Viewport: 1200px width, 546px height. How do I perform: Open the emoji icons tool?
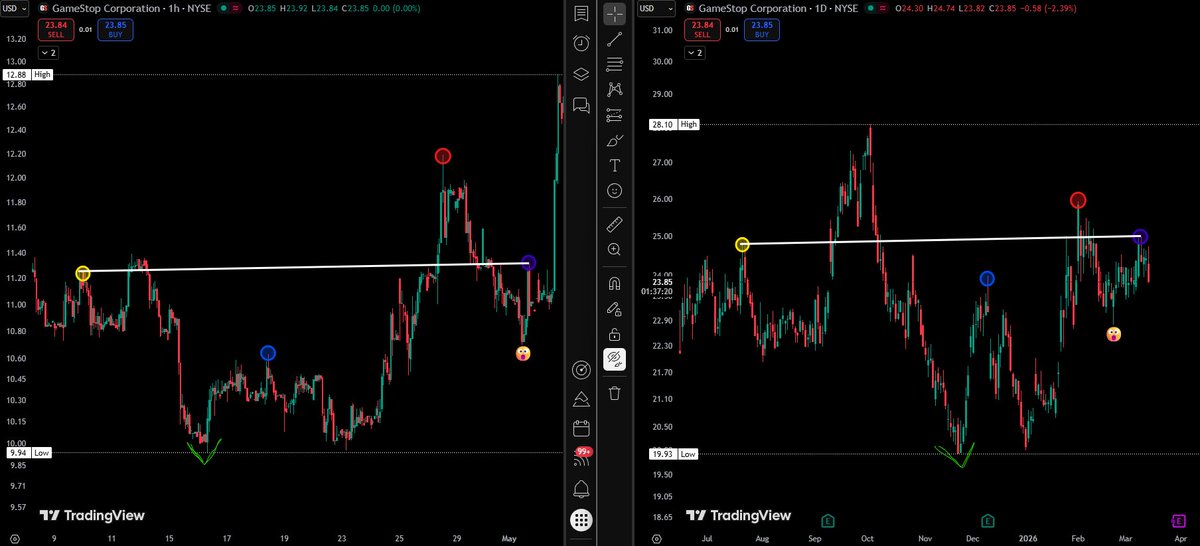[x=614, y=190]
